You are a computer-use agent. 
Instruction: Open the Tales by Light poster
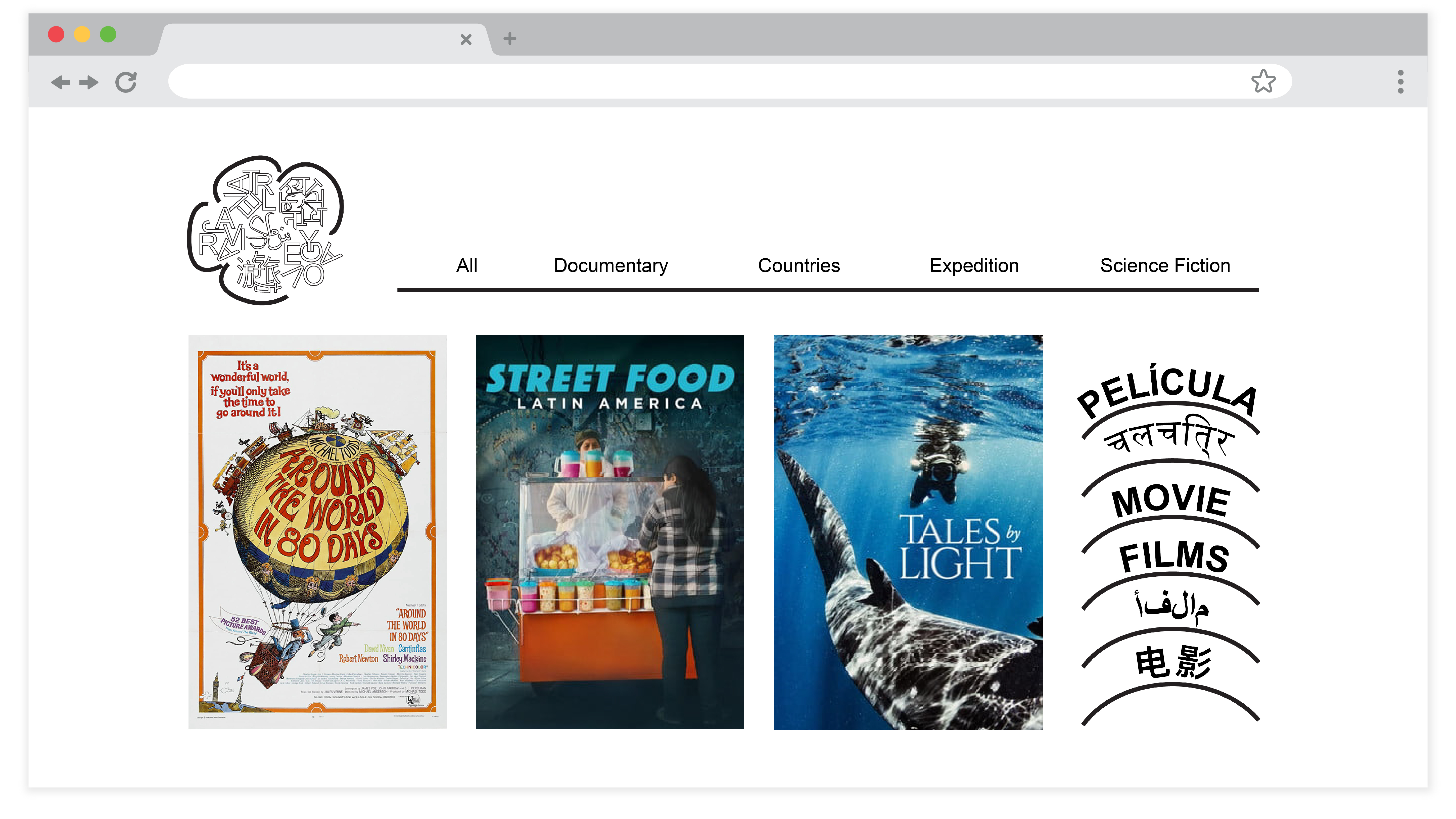pyautogui.click(x=908, y=532)
